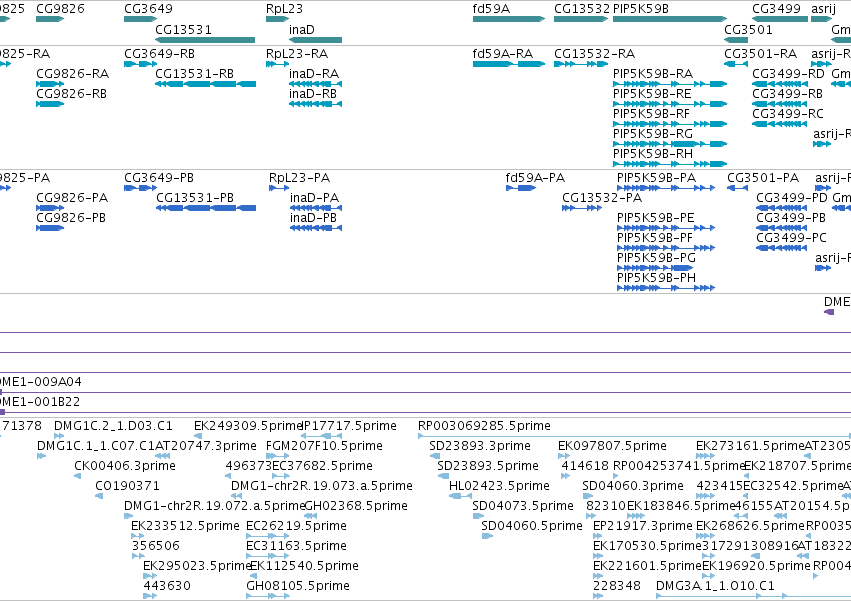Select the CG13532 gene feature
The width and height of the screenshot is (851, 601).
(581, 19)
